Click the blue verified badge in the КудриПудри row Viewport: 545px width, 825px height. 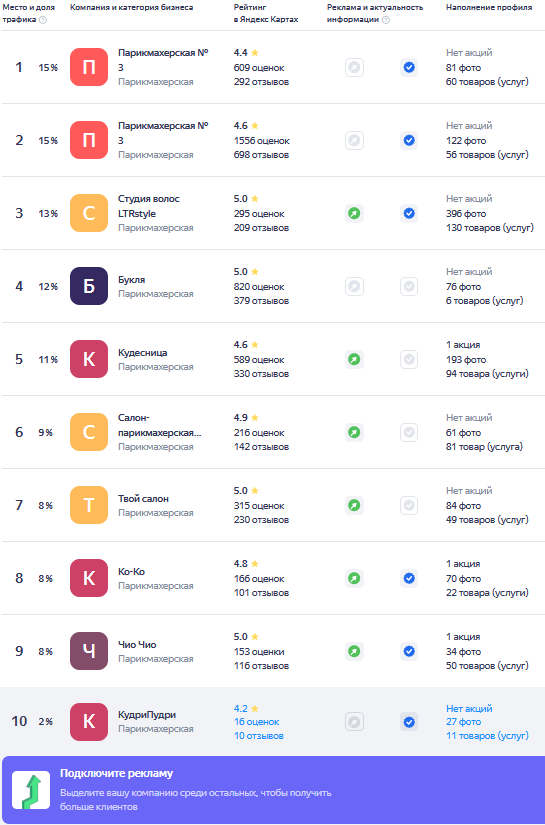(x=409, y=722)
